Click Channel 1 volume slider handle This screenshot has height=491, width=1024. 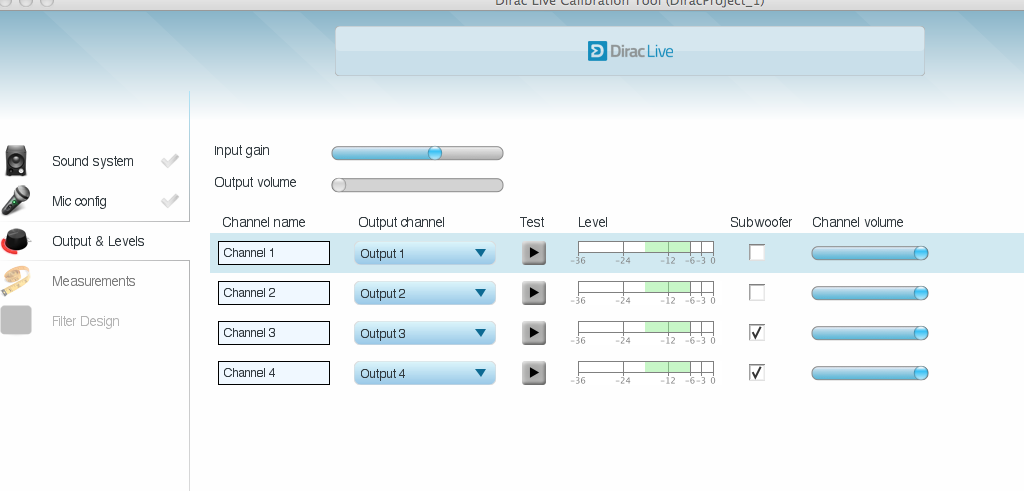click(x=921, y=253)
